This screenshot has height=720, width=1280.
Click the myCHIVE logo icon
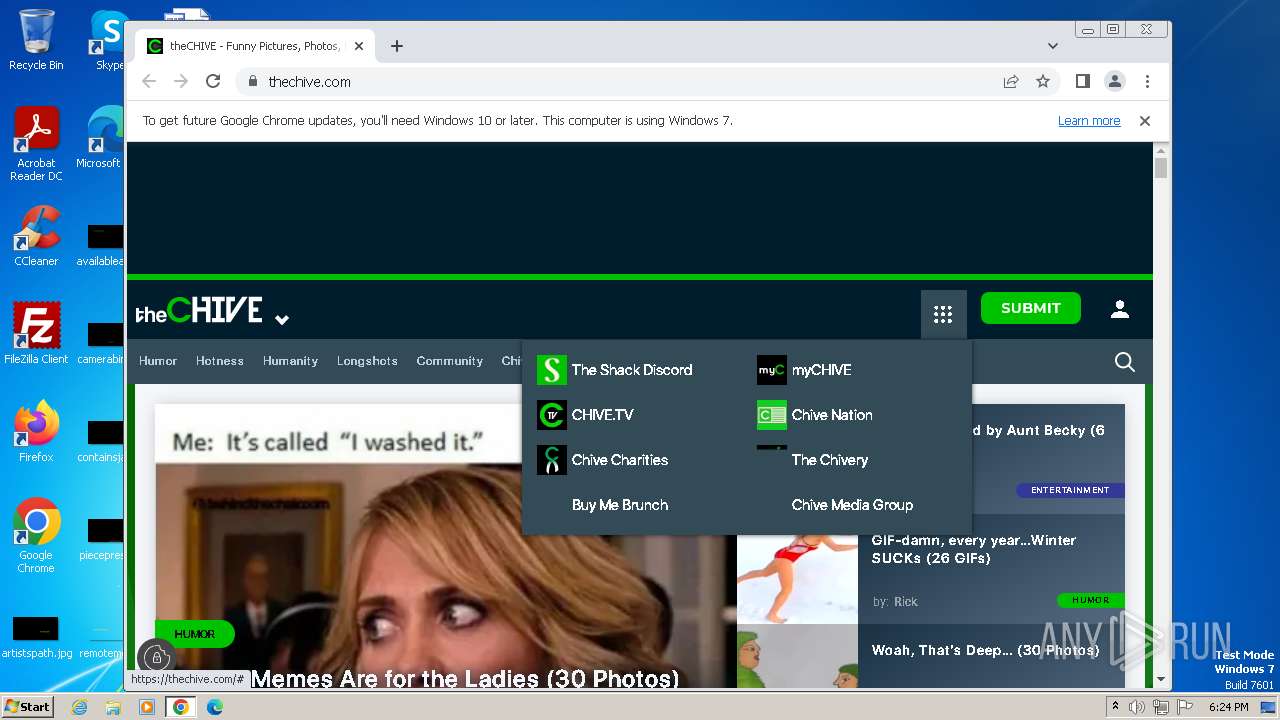coord(772,370)
